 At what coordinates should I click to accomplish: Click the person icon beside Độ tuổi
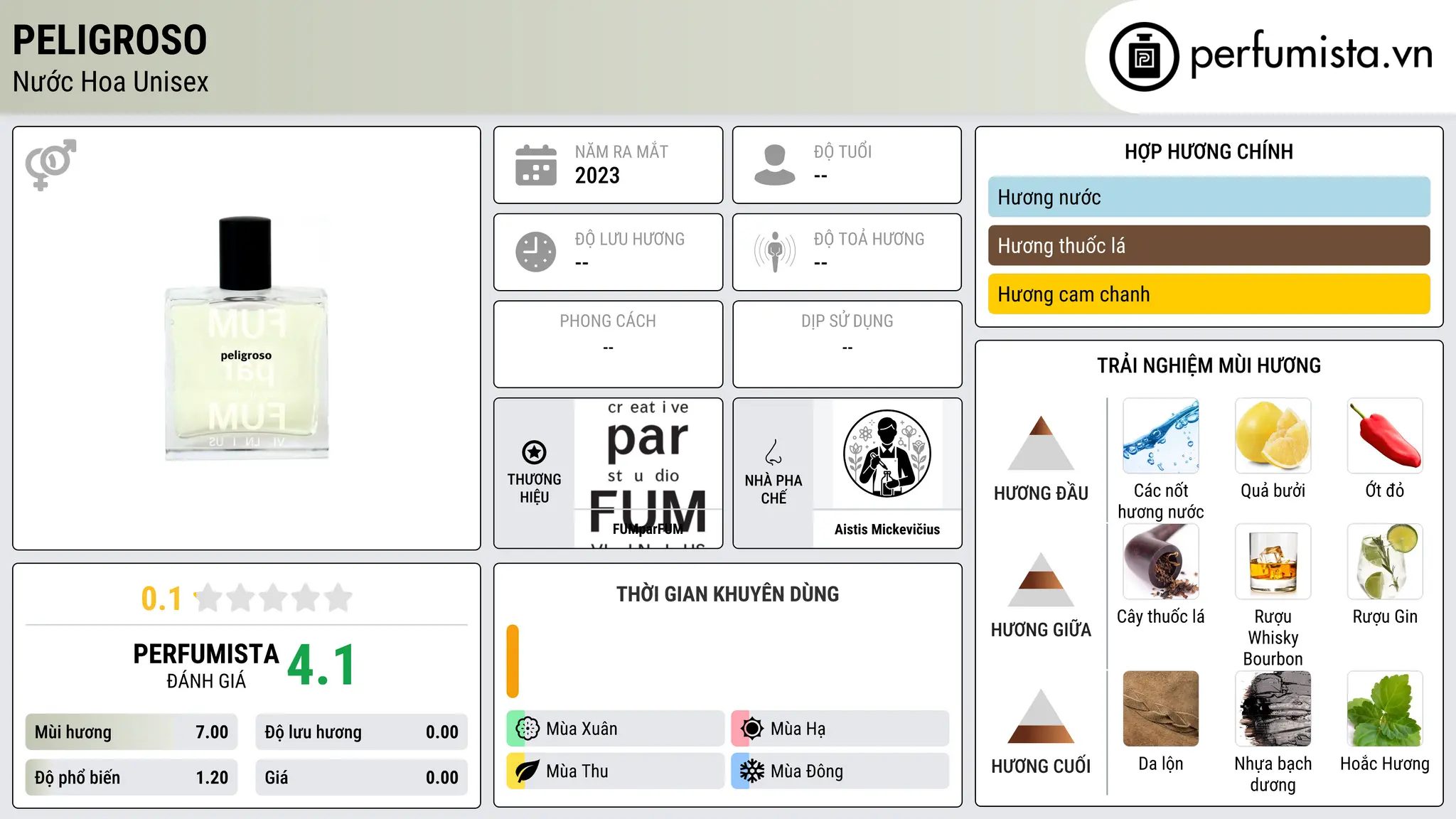(775, 165)
